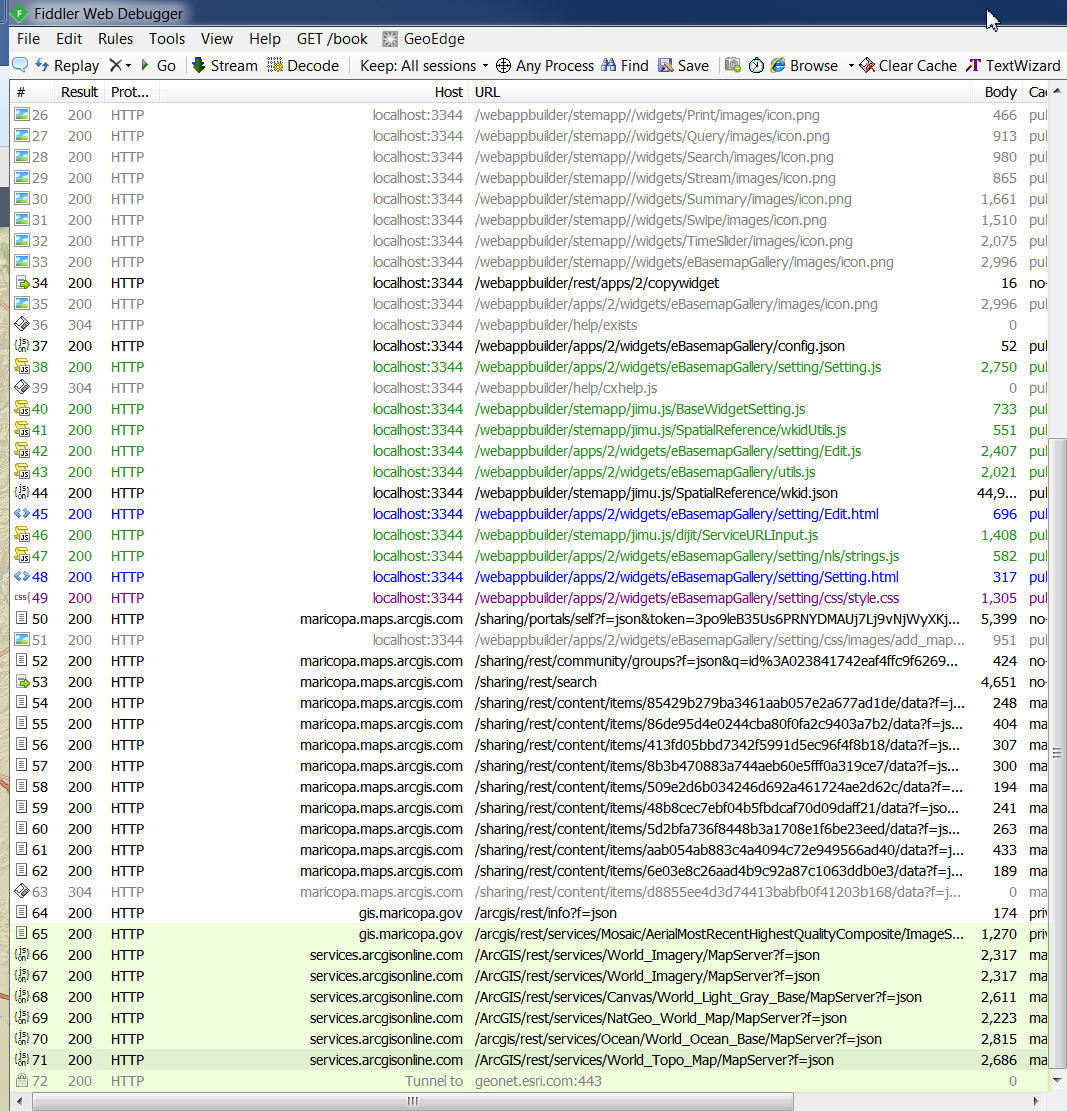Select the /arcgis/rest/info?f=json URL

[x=546, y=913]
